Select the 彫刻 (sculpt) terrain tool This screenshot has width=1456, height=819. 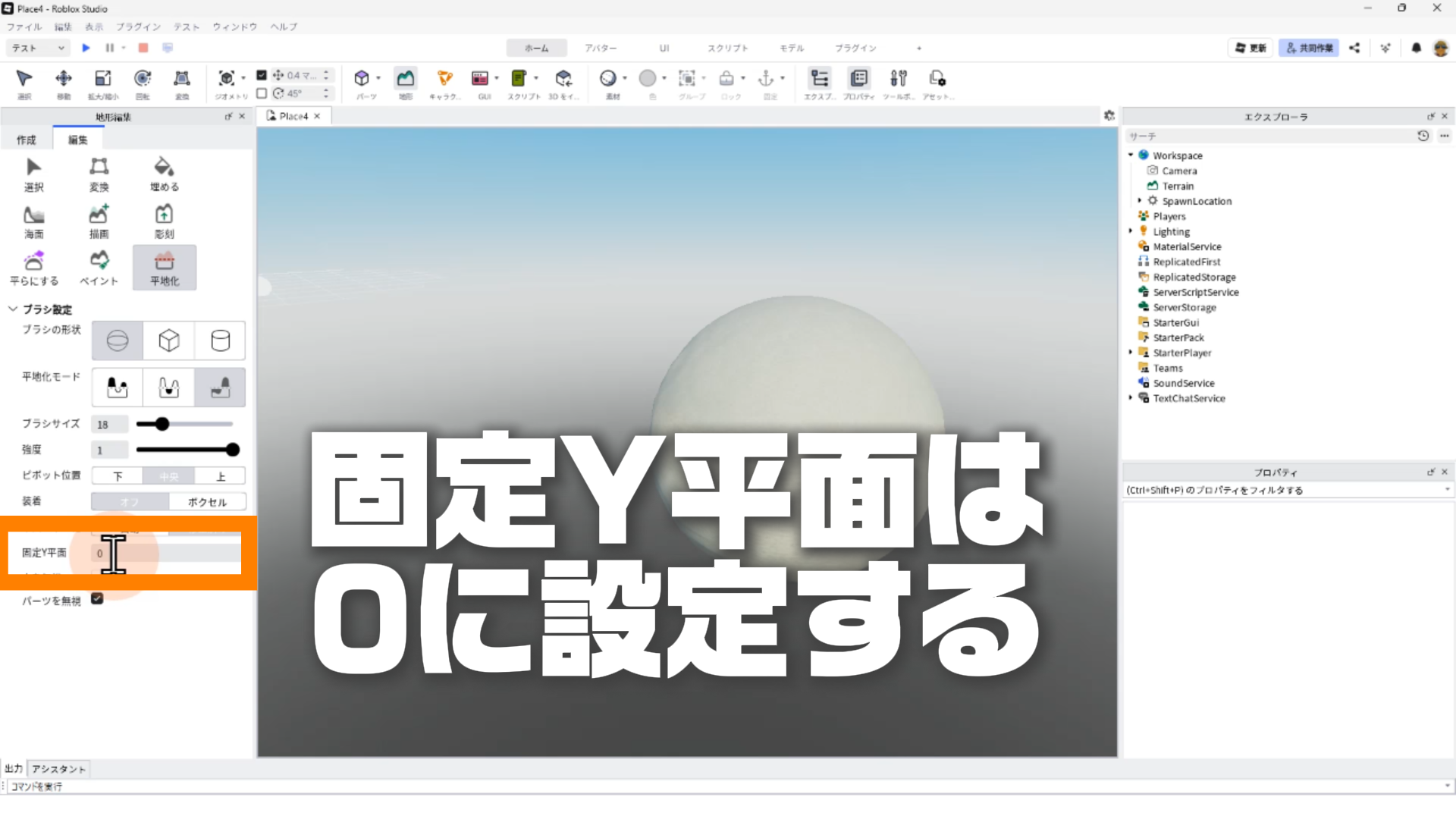click(164, 221)
